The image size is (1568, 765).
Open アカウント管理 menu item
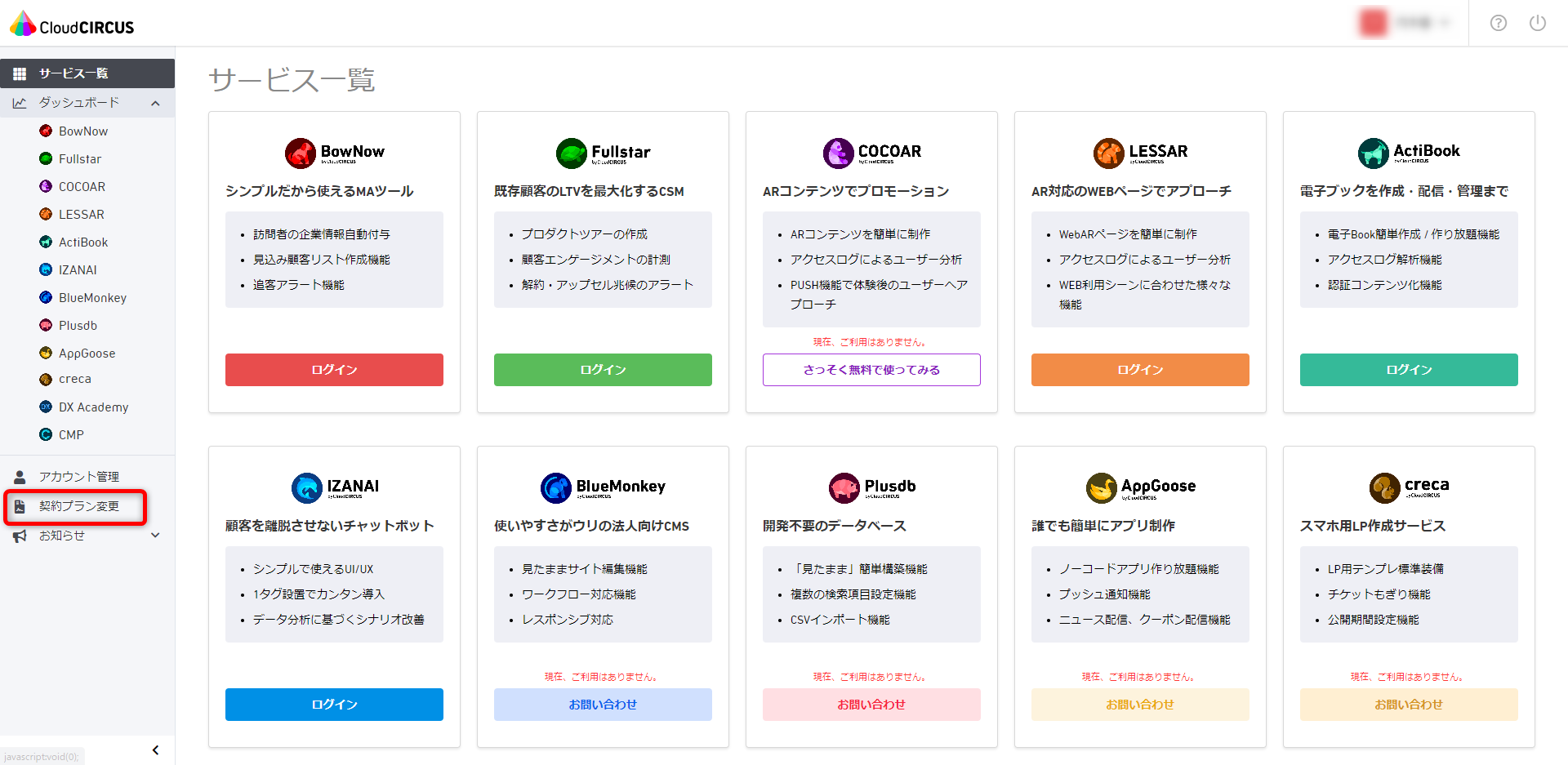point(79,477)
